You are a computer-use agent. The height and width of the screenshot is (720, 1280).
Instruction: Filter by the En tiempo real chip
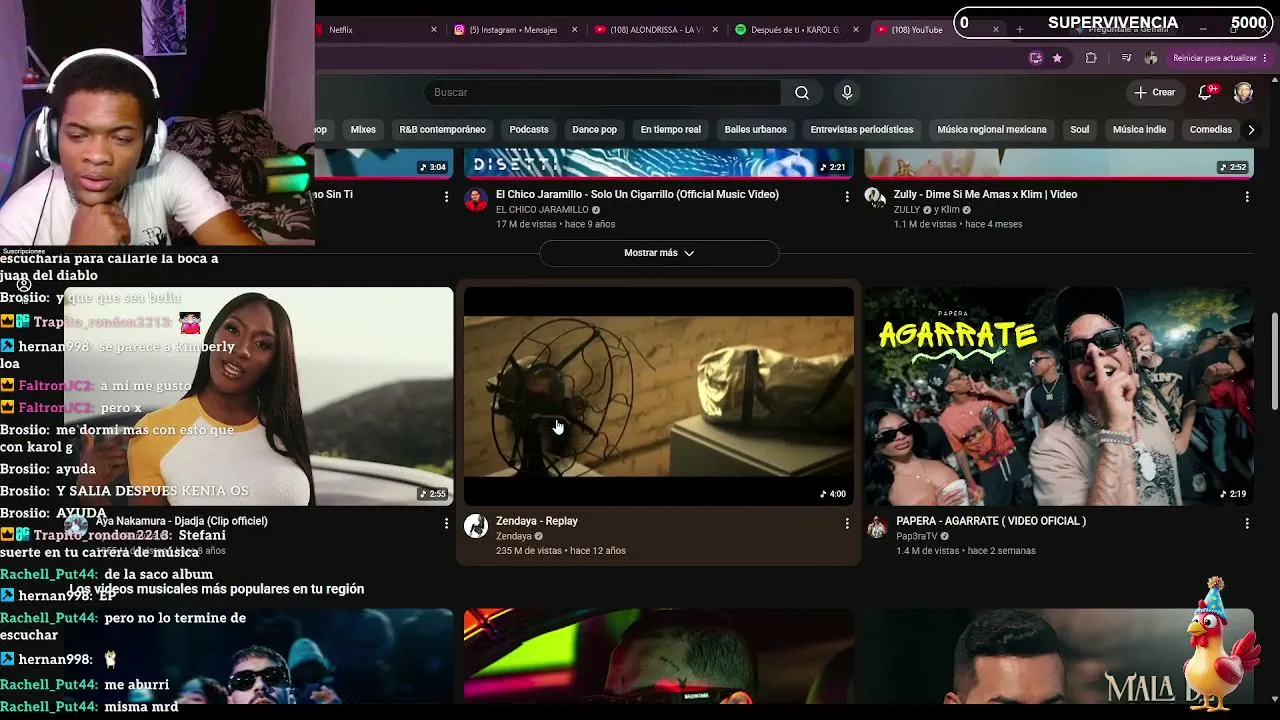click(671, 130)
